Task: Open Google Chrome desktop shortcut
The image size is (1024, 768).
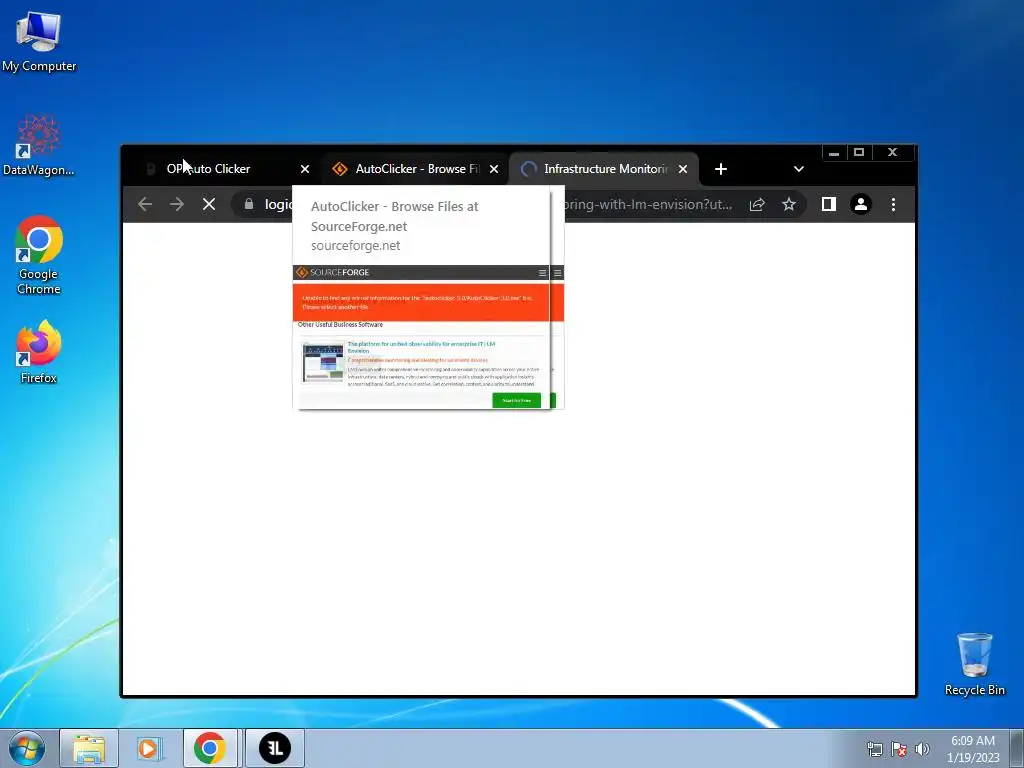Action: pyautogui.click(x=39, y=255)
